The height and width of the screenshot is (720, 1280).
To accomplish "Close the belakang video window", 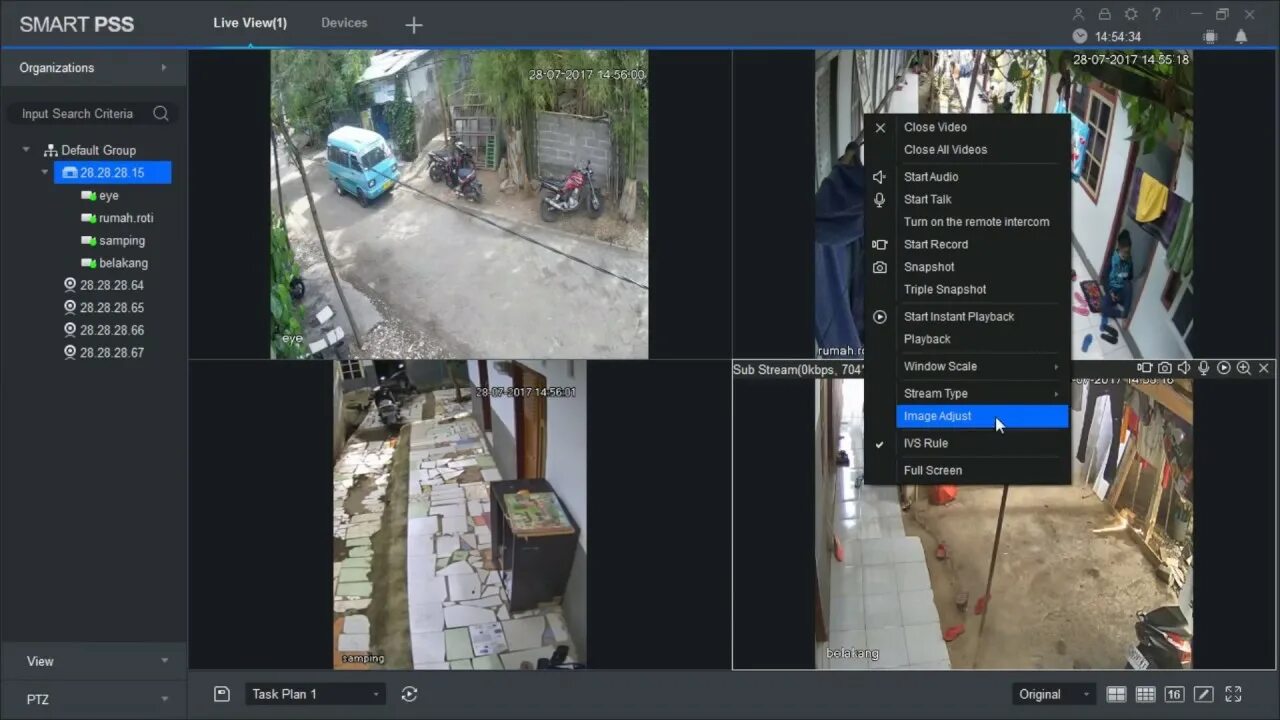I will pyautogui.click(x=1264, y=369).
